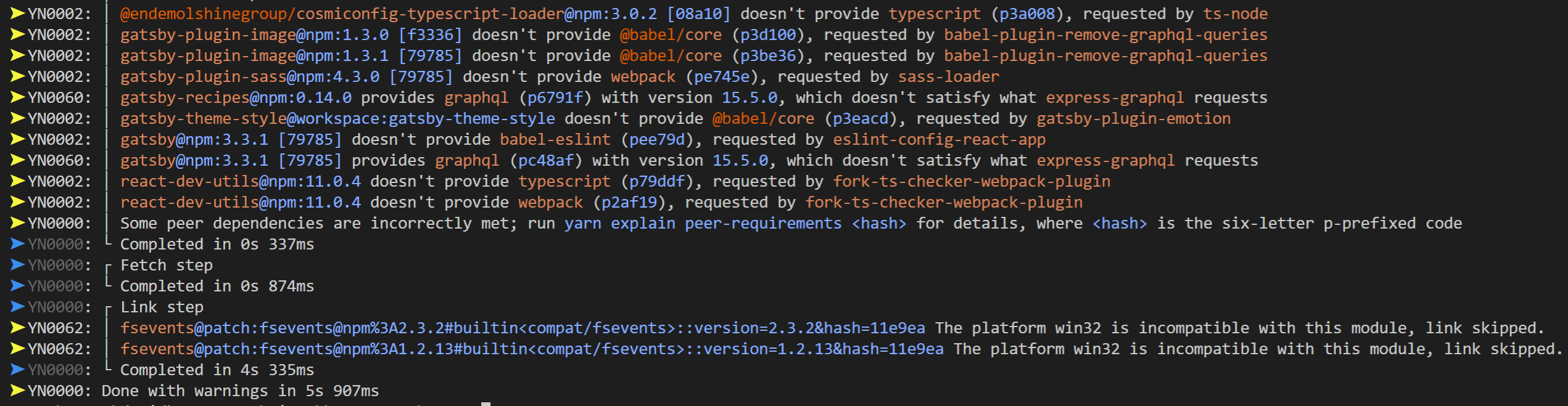
Task: Click the hash code pc48af
Action: coord(547,160)
